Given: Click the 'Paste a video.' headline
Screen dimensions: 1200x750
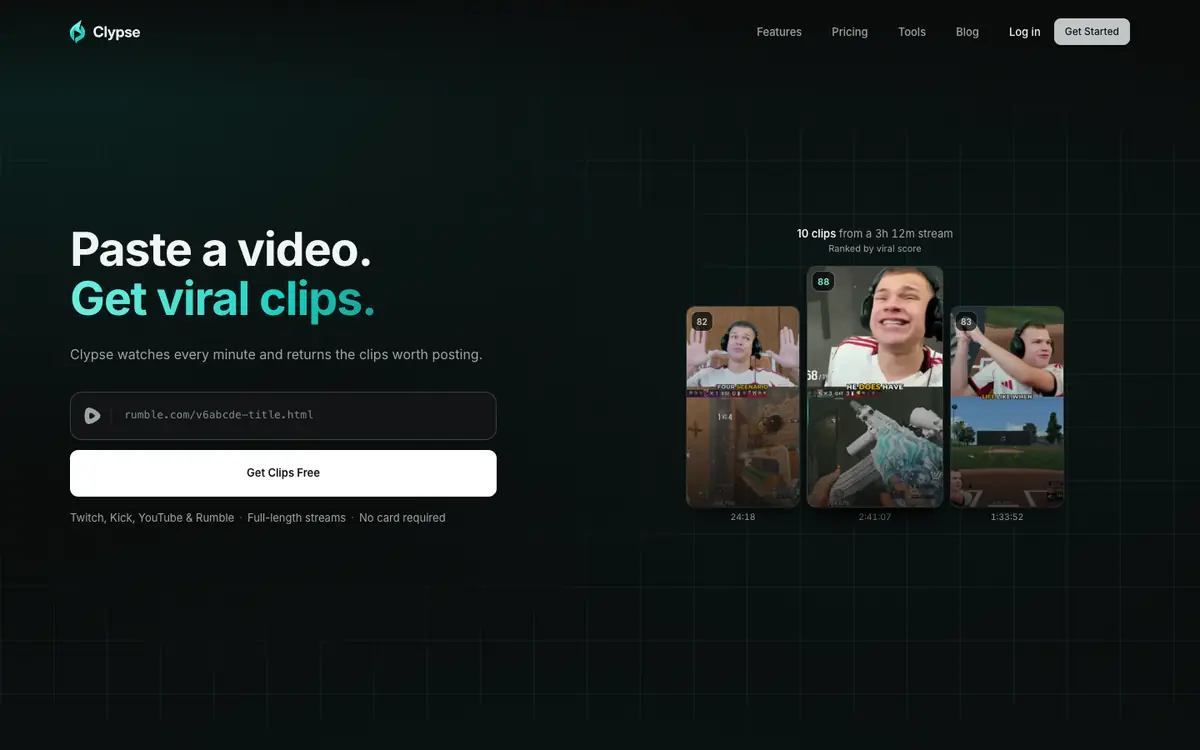Looking at the screenshot, I should 221,248.
